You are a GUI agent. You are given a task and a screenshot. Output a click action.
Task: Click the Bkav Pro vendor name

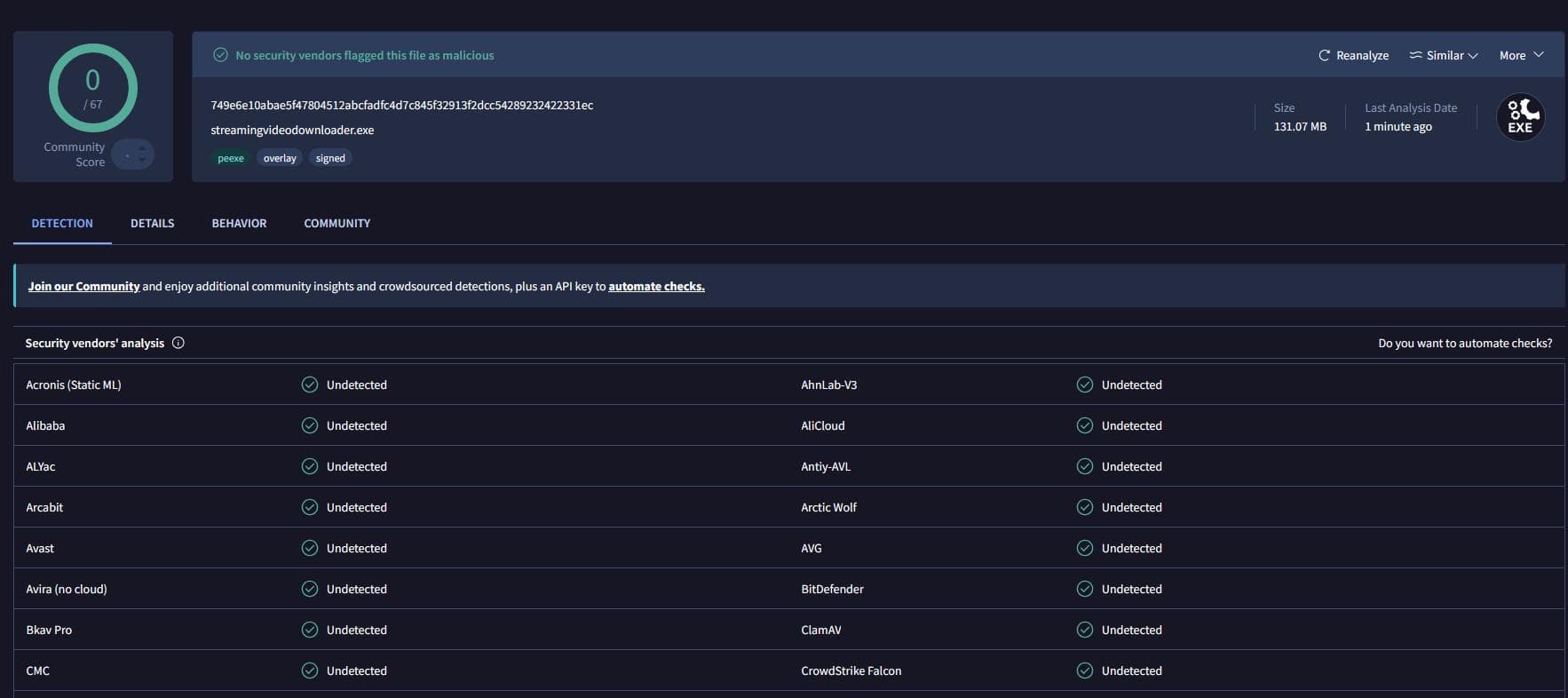[49, 630]
